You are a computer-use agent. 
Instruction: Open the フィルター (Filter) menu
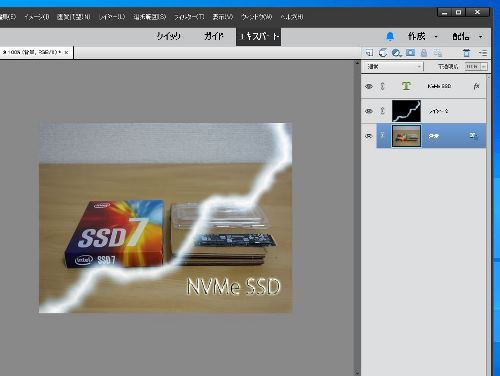coord(189,17)
